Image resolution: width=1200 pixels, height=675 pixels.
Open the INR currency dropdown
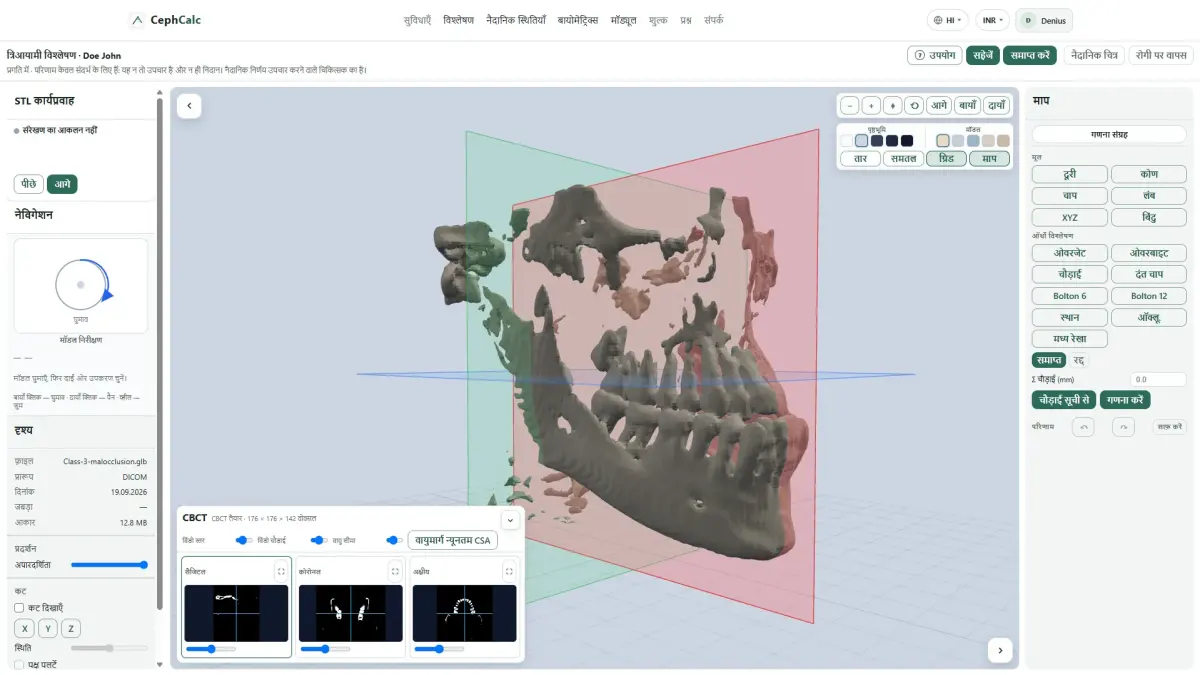pos(992,20)
